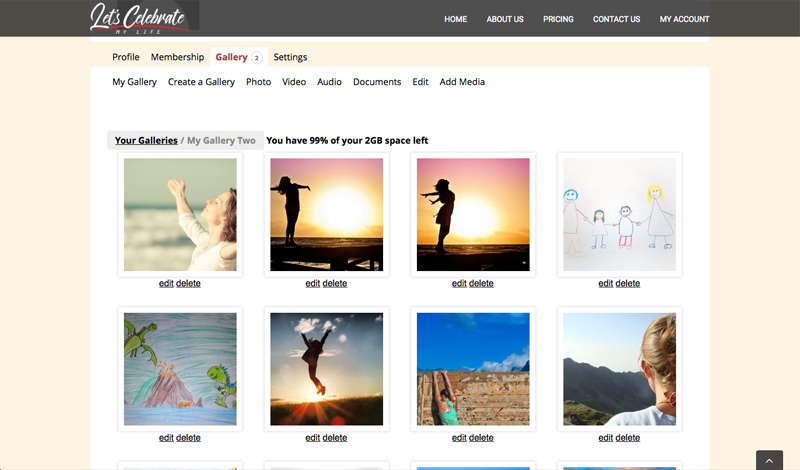This screenshot has height=470, width=800.
Task: Switch to the Profile tab
Action: pyautogui.click(x=126, y=57)
